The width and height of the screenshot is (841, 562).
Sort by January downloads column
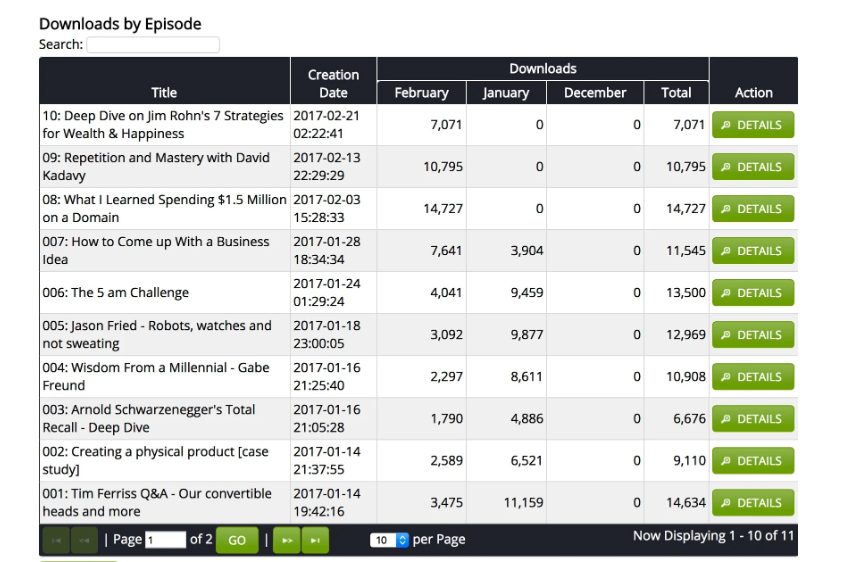point(506,93)
